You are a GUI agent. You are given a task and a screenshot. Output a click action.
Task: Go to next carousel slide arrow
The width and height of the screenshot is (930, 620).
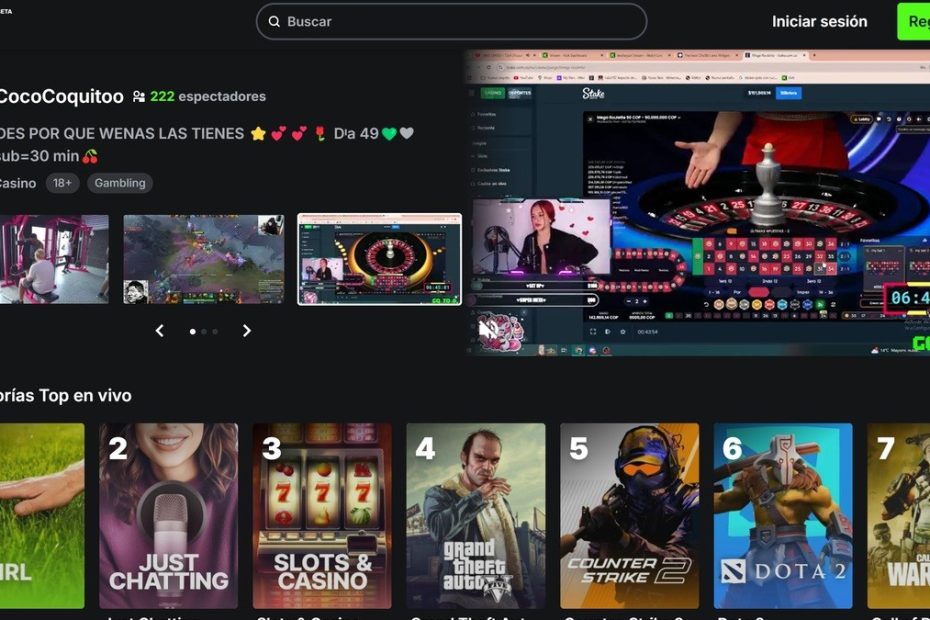pyautogui.click(x=247, y=330)
